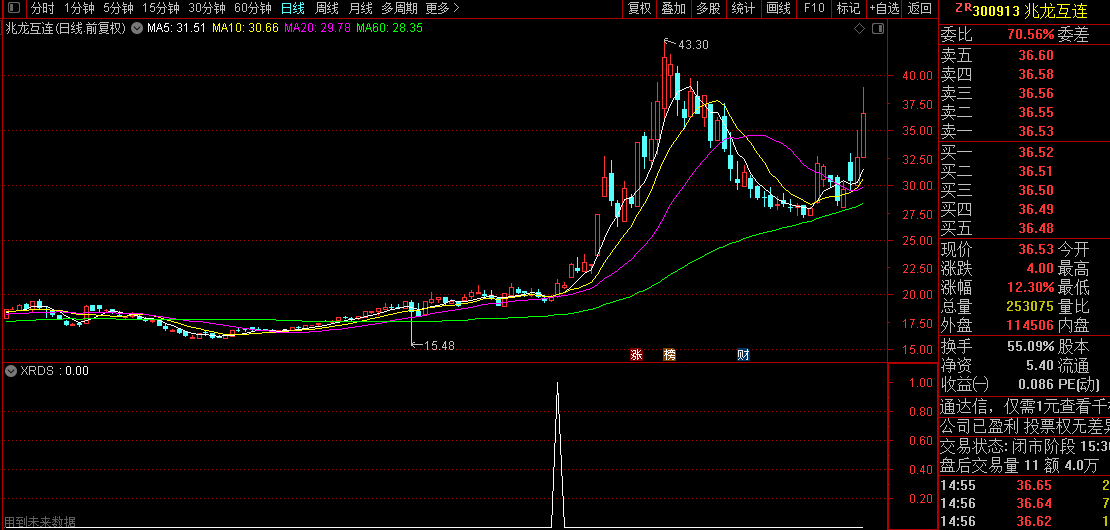1110x530 pixels.
Task: Expand the XRDS indicator dropdown arrow
Action: click(x=11, y=370)
